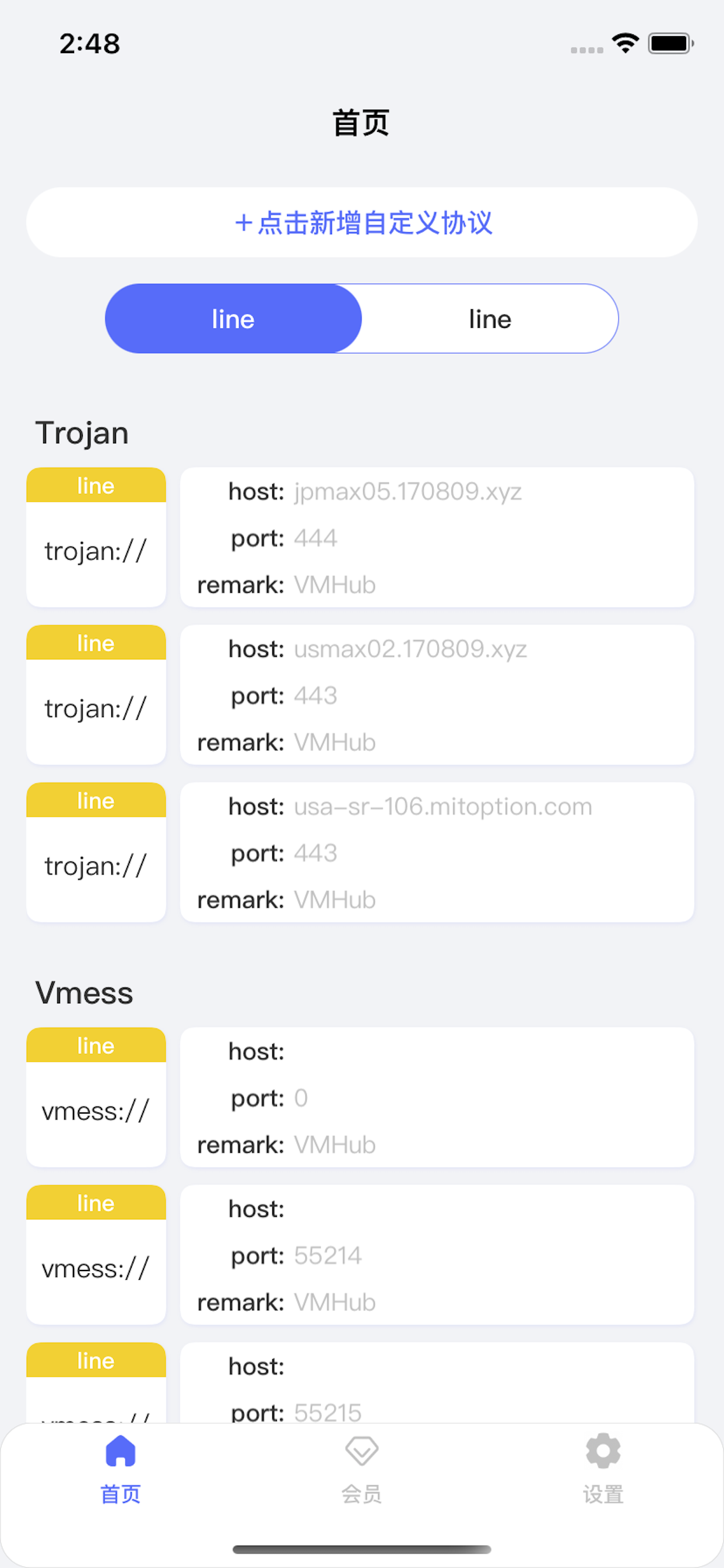The image size is (724, 1568).
Task: Select usa-sr-106.mitoption.com server entry
Action: click(x=437, y=852)
